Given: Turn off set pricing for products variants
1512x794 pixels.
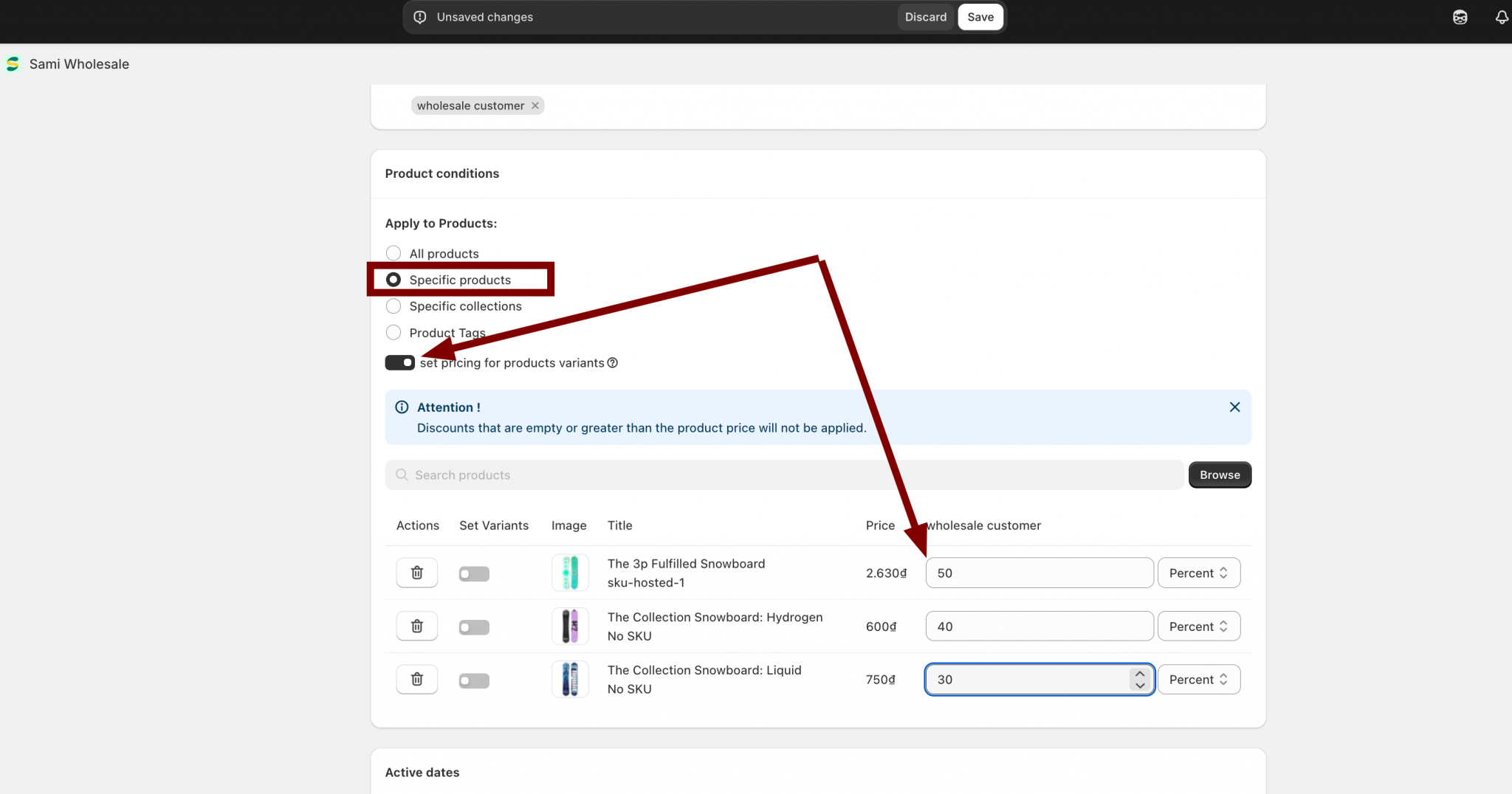Looking at the screenshot, I should point(400,362).
